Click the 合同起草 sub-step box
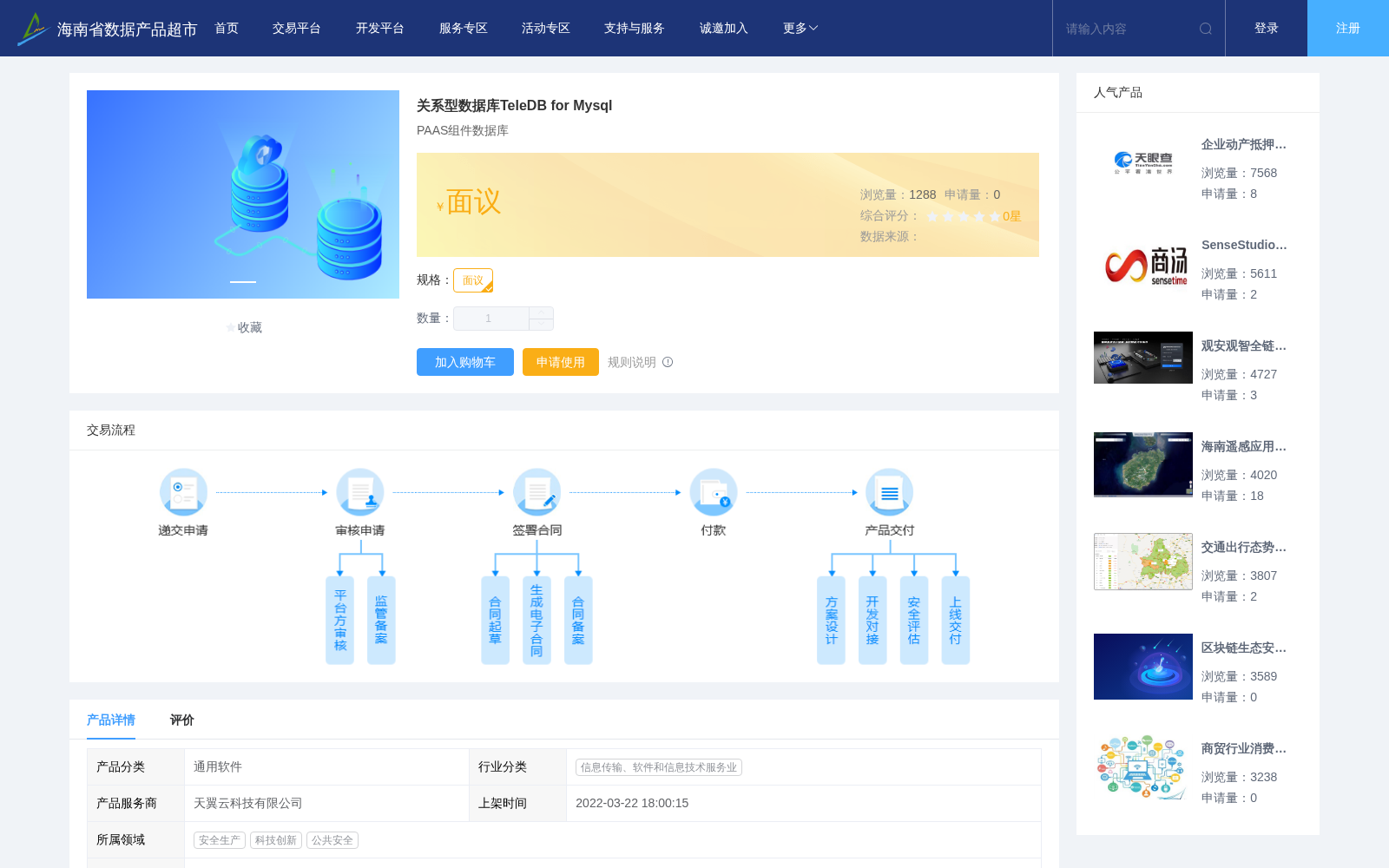The height and width of the screenshot is (868, 1389). click(x=495, y=620)
